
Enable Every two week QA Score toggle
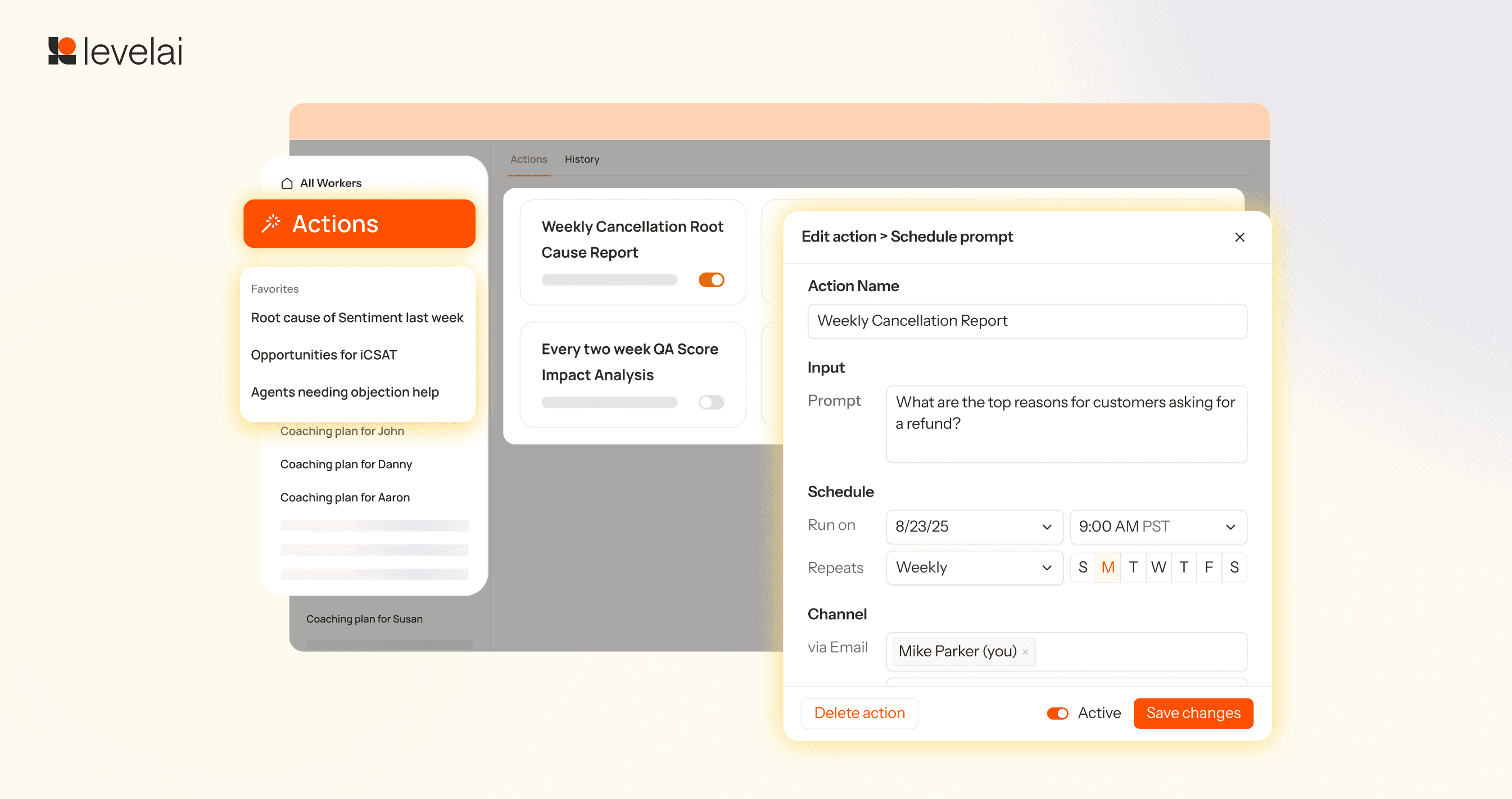point(711,402)
